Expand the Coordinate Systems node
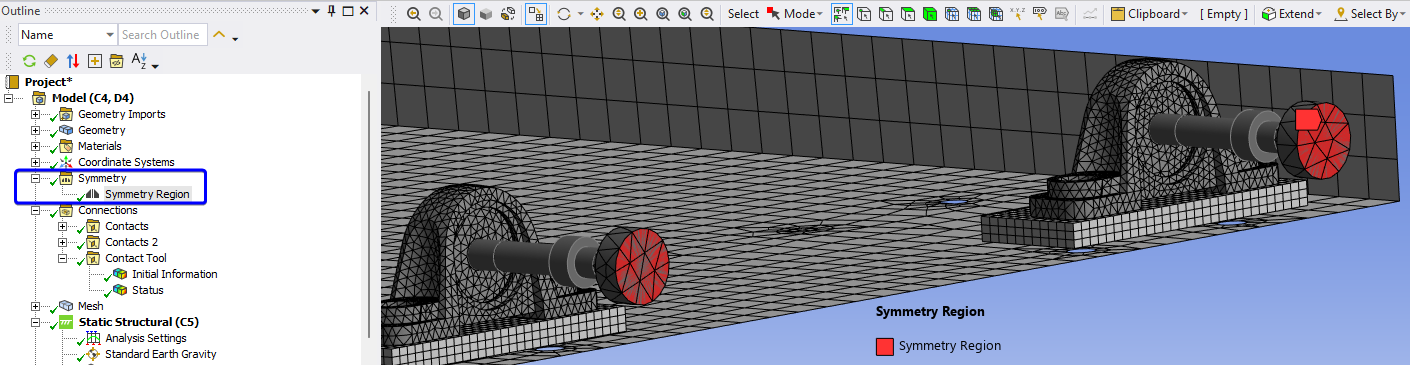 click(36, 162)
